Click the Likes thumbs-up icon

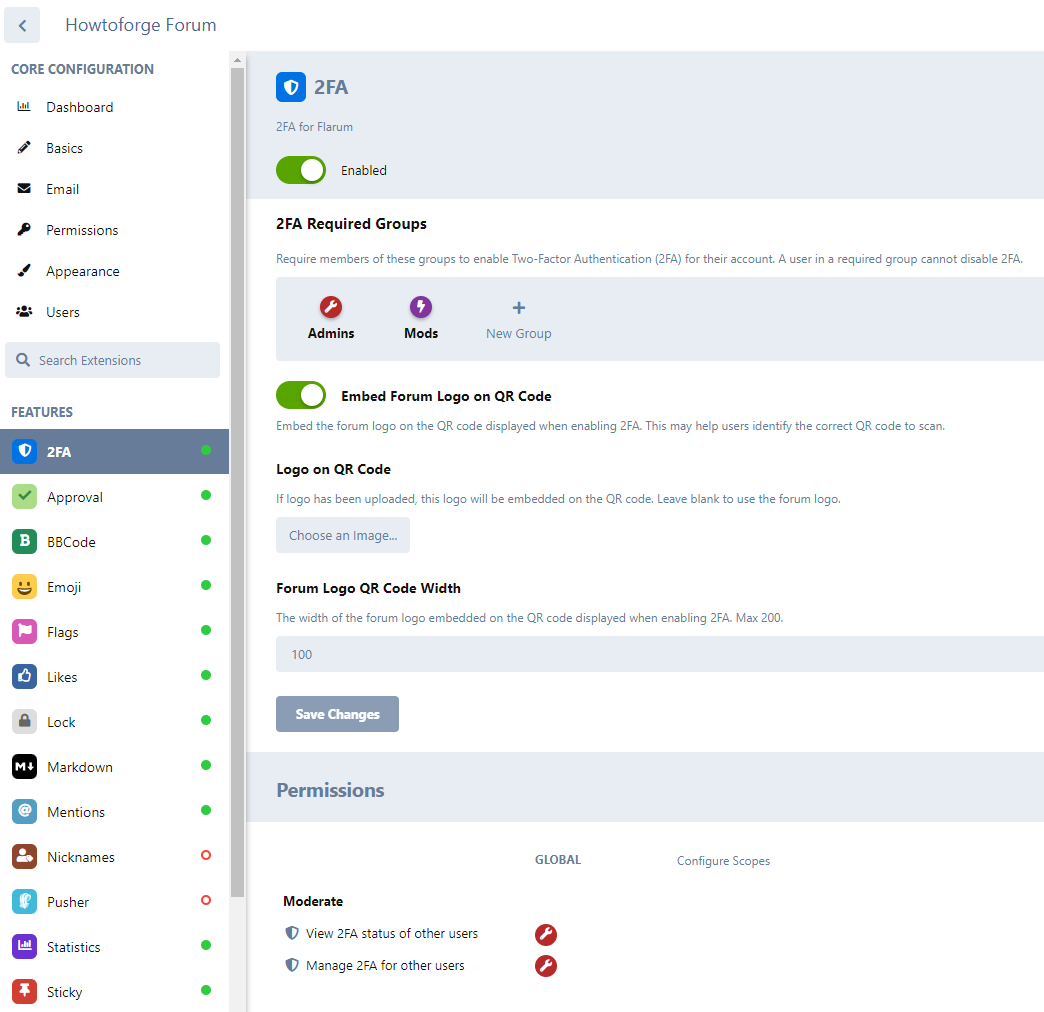point(24,677)
